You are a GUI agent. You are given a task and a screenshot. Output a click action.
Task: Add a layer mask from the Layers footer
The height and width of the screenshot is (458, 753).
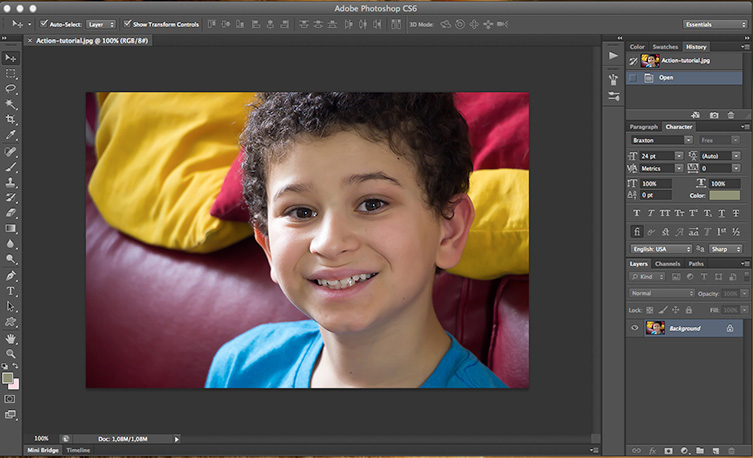[x=669, y=451]
